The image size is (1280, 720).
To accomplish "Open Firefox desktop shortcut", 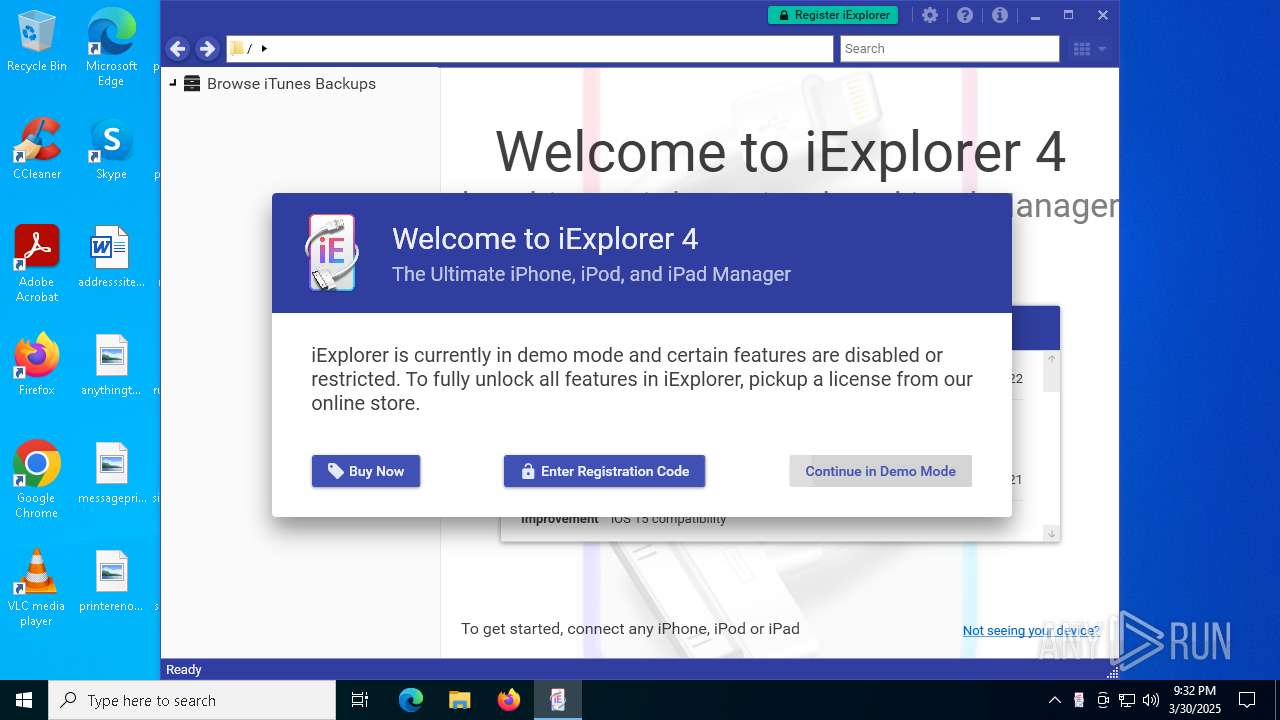I will pyautogui.click(x=37, y=365).
